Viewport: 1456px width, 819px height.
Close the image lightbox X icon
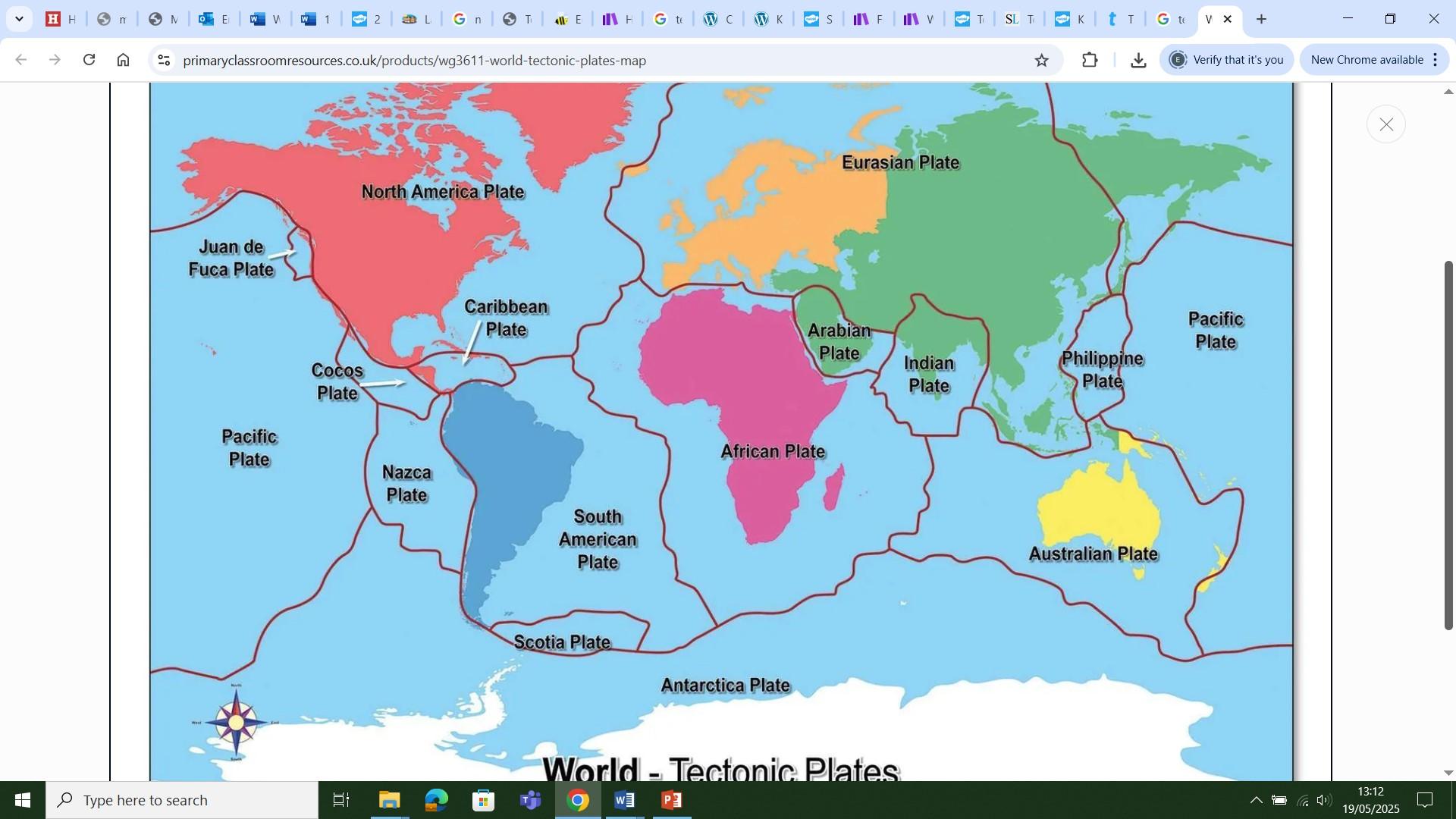click(x=1385, y=124)
